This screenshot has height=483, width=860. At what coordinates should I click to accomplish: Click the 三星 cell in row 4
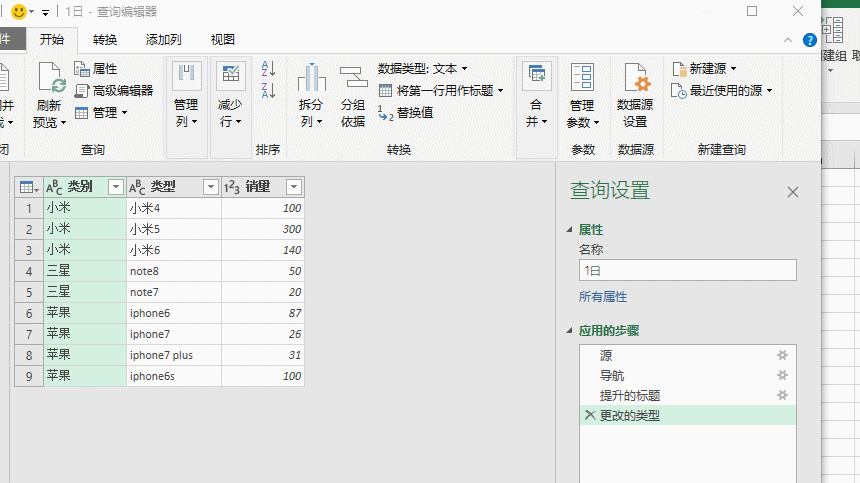(x=85, y=271)
